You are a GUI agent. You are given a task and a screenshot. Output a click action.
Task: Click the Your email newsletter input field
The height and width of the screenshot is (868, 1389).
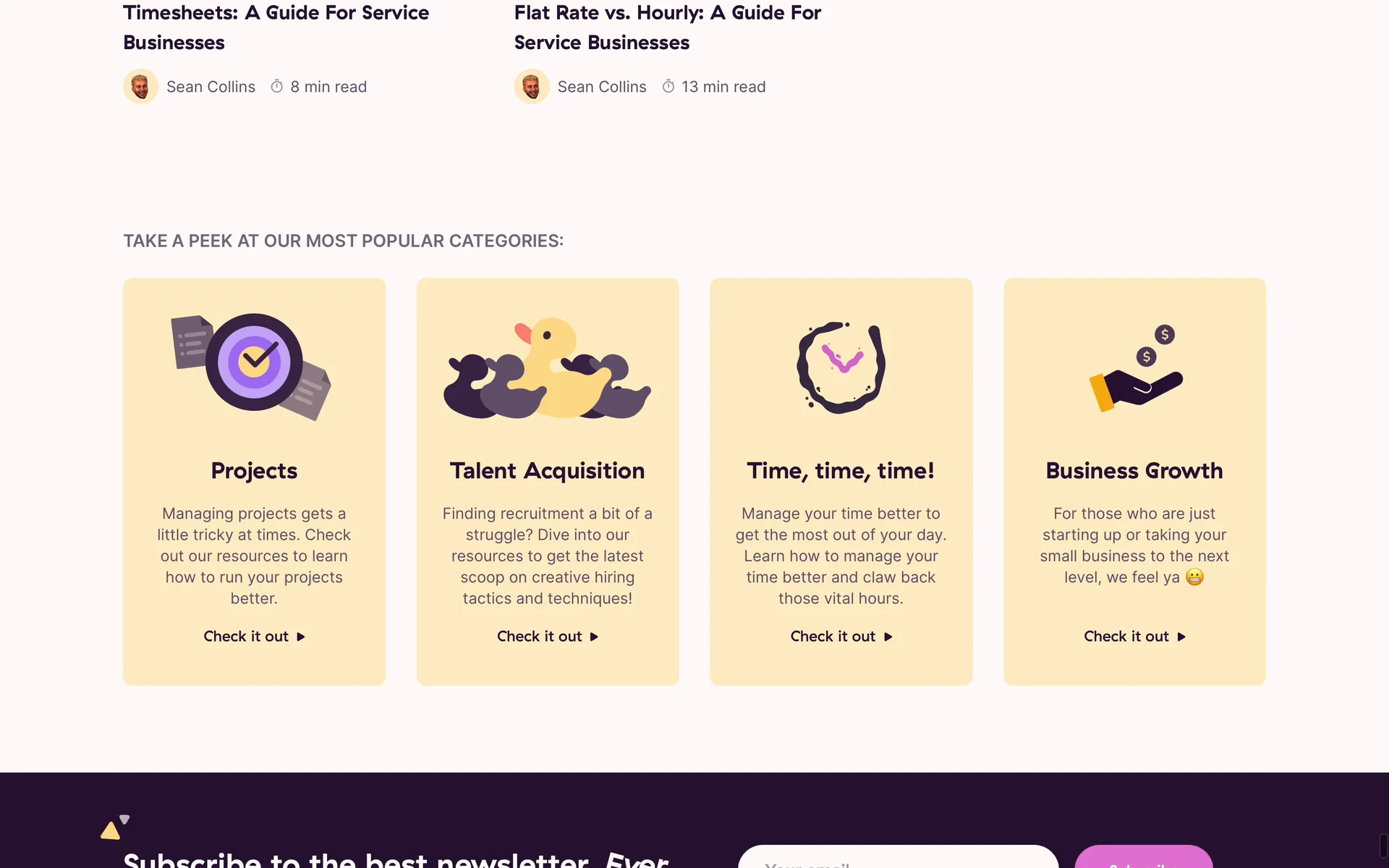click(897, 861)
